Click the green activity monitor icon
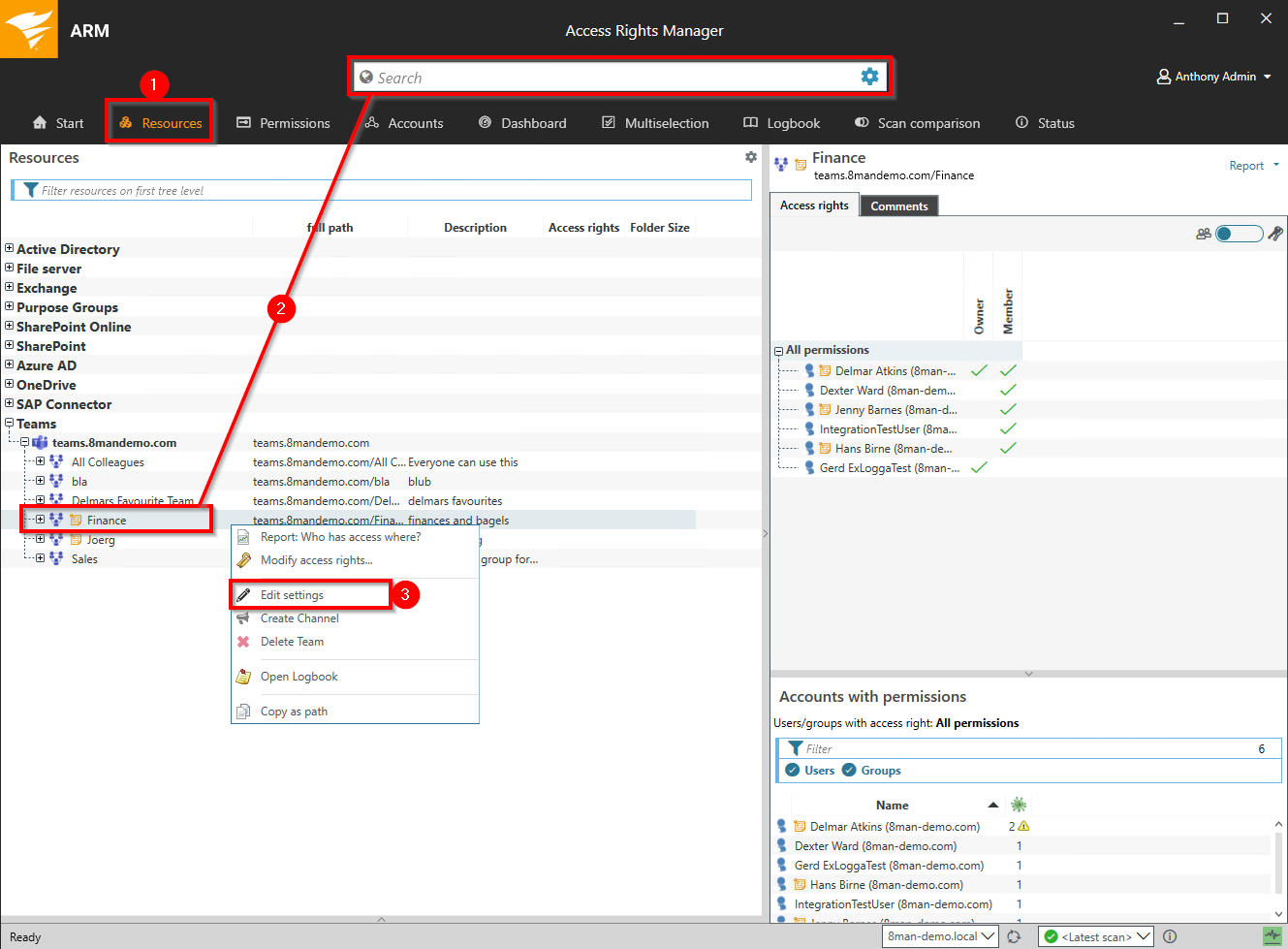Viewport: 1288px width, 949px height. pyautogui.click(x=1272, y=936)
